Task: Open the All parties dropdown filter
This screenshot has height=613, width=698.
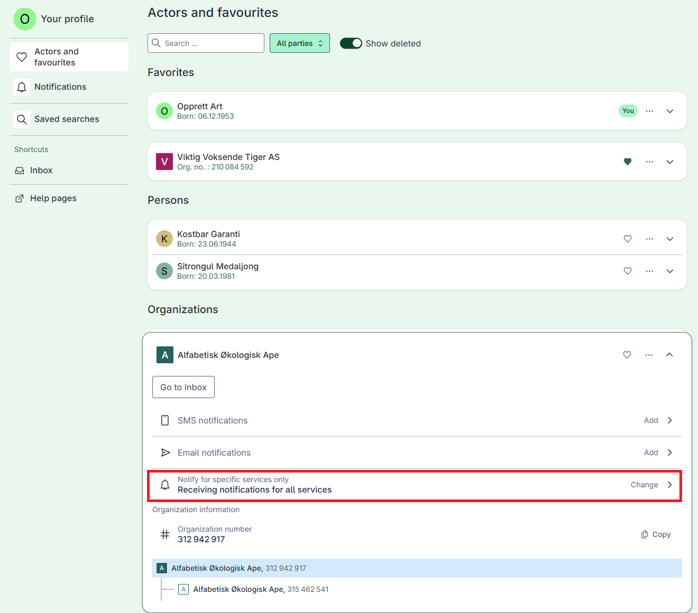Action: (x=299, y=43)
